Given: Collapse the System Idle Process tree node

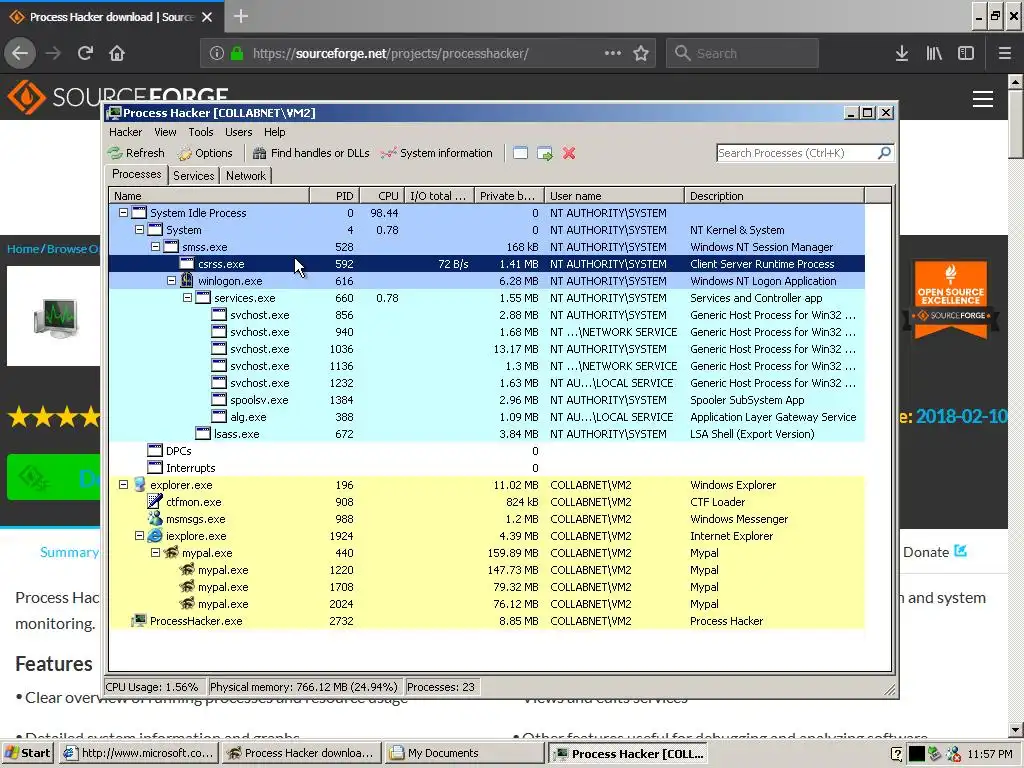Looking at the screenshot, I should click(123, 212).
